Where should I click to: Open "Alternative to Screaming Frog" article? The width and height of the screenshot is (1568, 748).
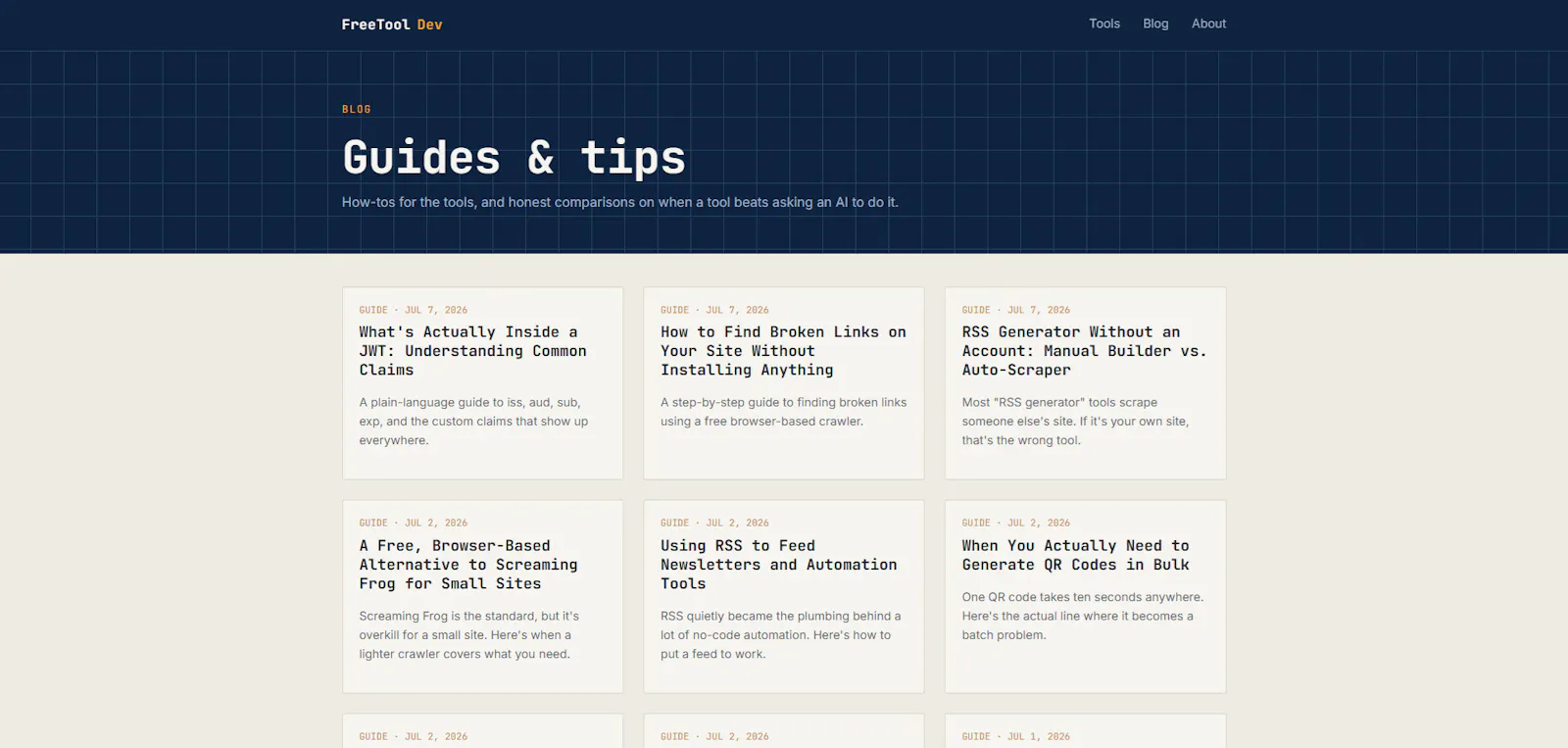click(468, 565)
